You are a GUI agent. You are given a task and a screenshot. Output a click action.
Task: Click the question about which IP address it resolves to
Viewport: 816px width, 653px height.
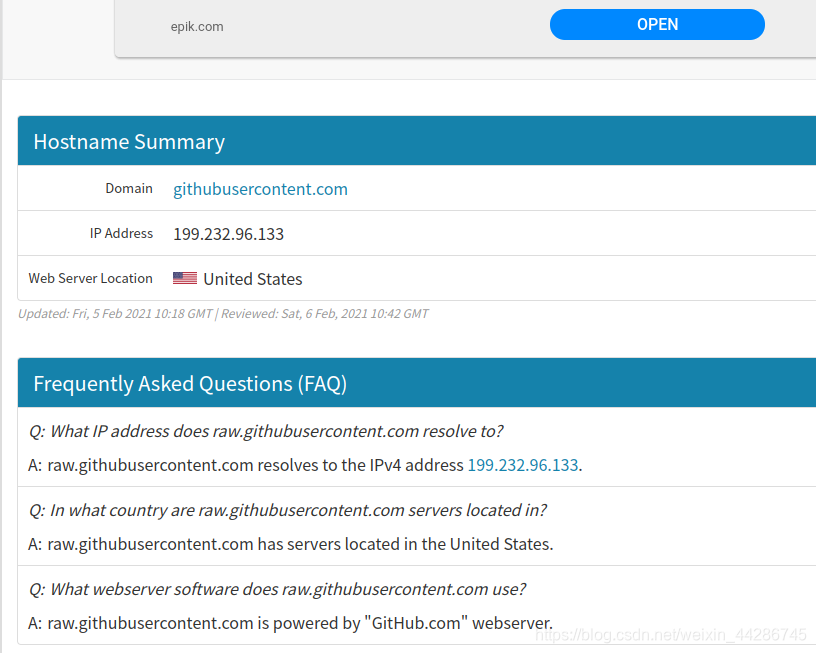[266, 431]
